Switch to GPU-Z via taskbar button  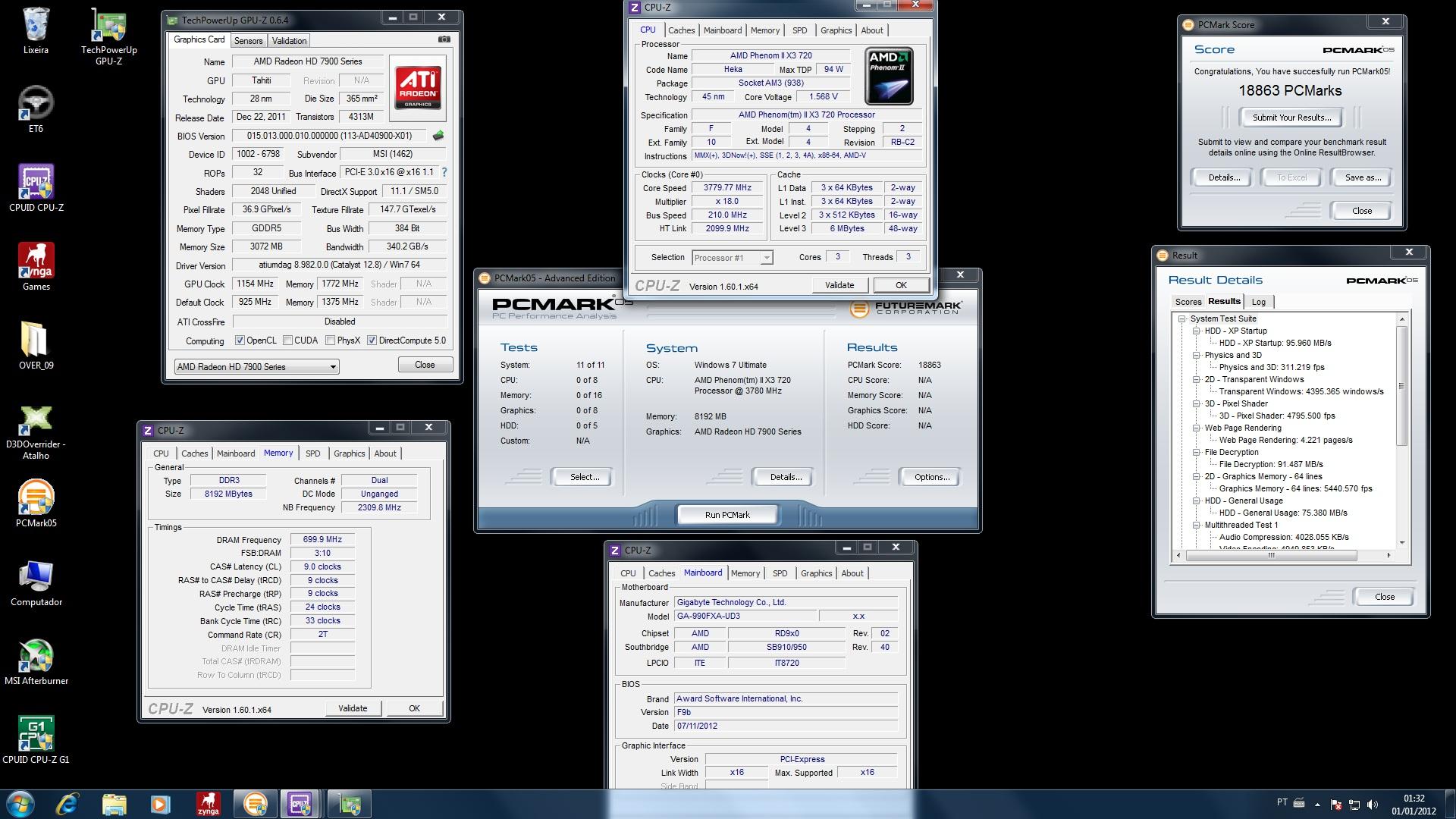point(350,804)
